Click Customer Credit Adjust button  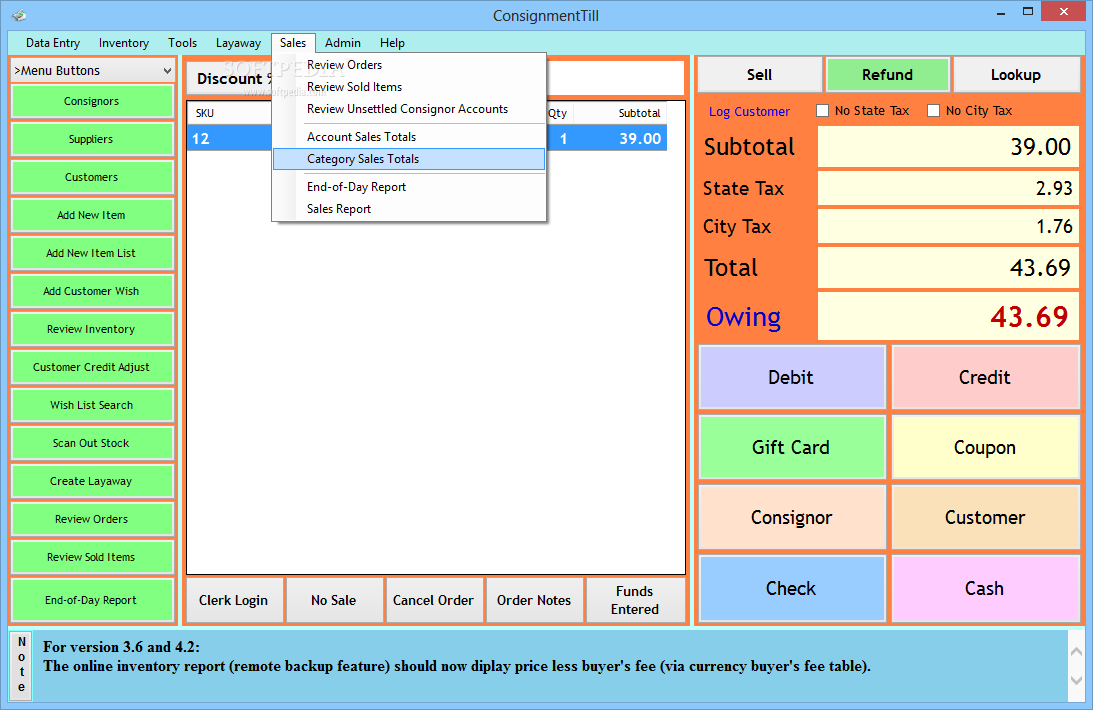click(x=92, y=367)
